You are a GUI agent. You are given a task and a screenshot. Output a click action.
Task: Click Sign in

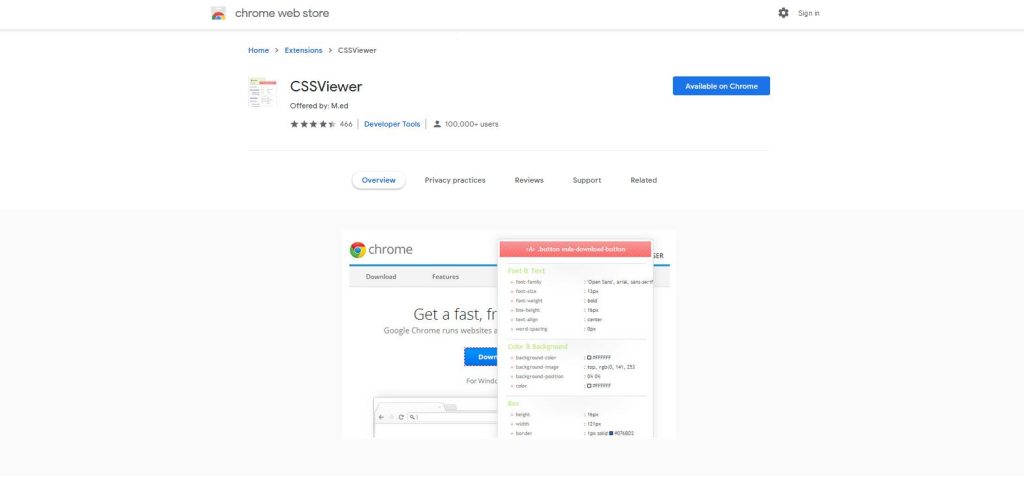[x=808, y=13]
